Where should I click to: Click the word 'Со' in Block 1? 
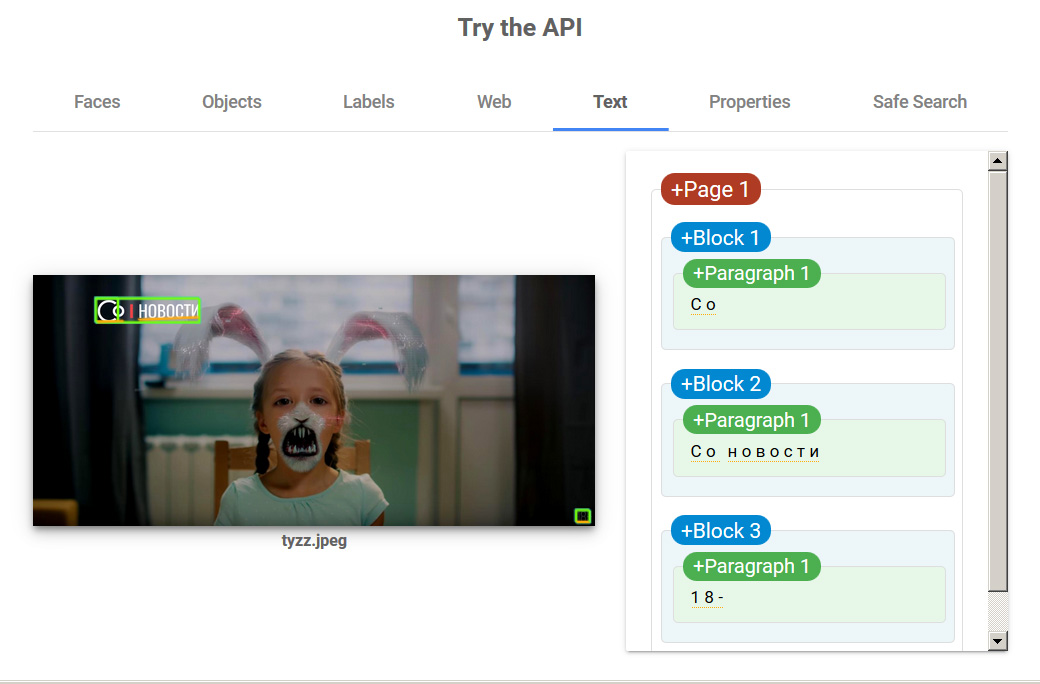coord(703,305)
